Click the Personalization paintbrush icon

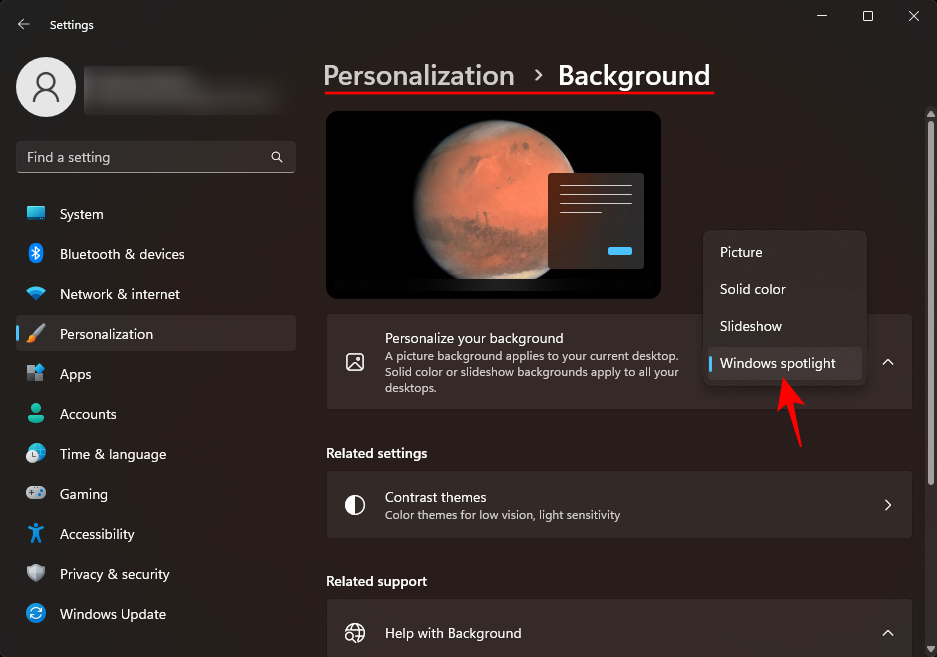36,334
